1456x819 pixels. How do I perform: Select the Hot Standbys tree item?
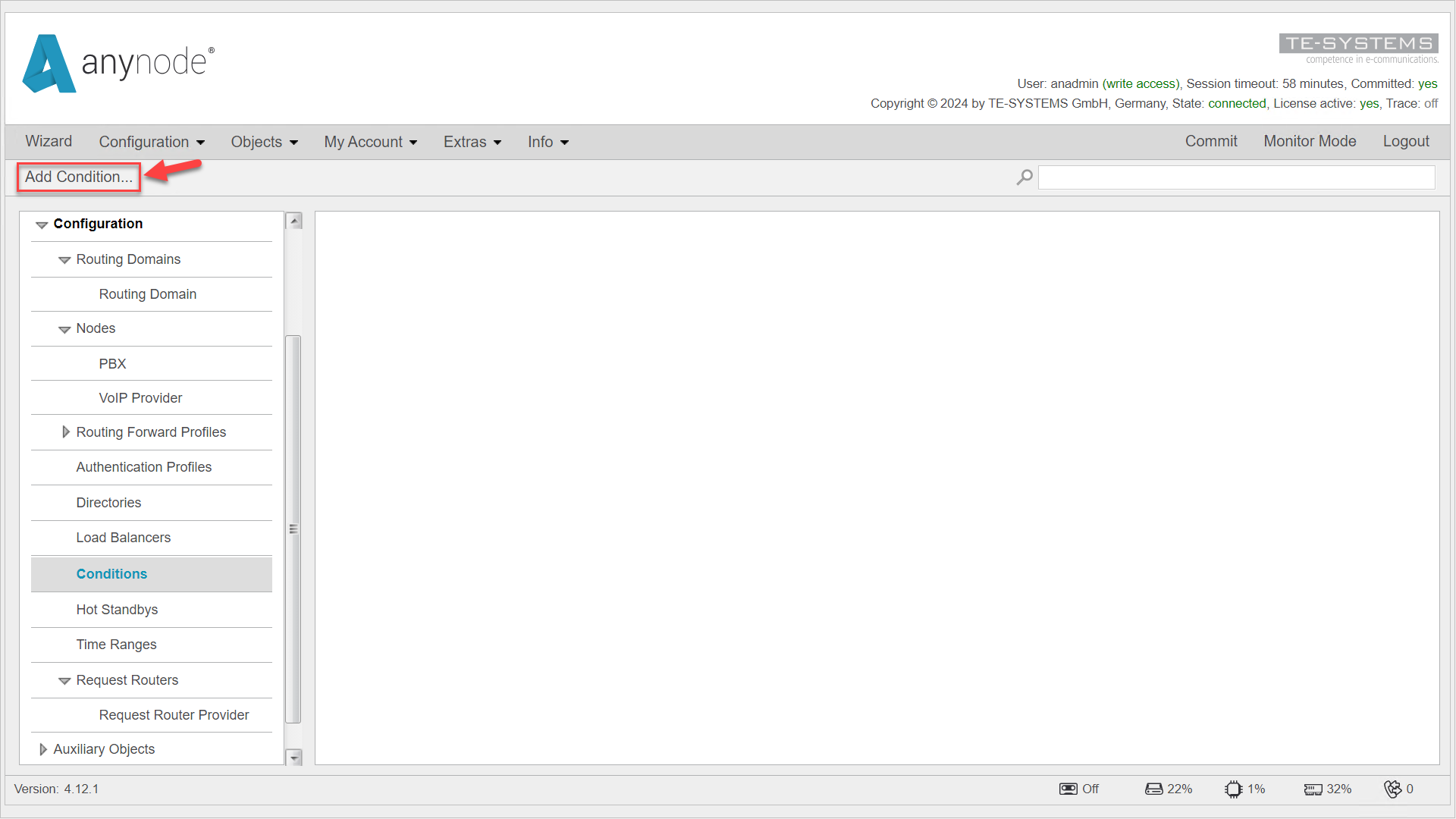118,609
